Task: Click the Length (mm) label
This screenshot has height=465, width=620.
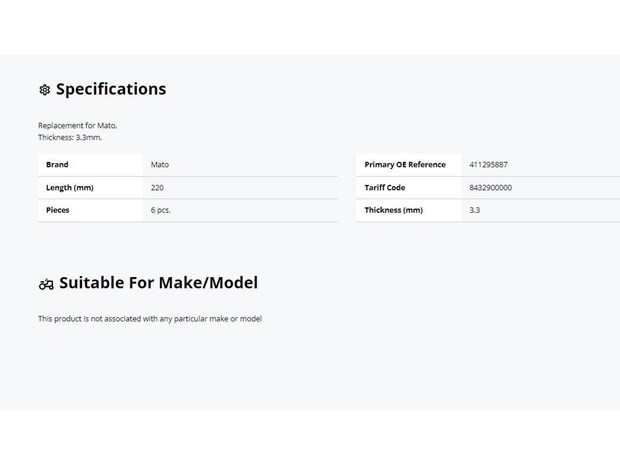Action: point(70,187)
